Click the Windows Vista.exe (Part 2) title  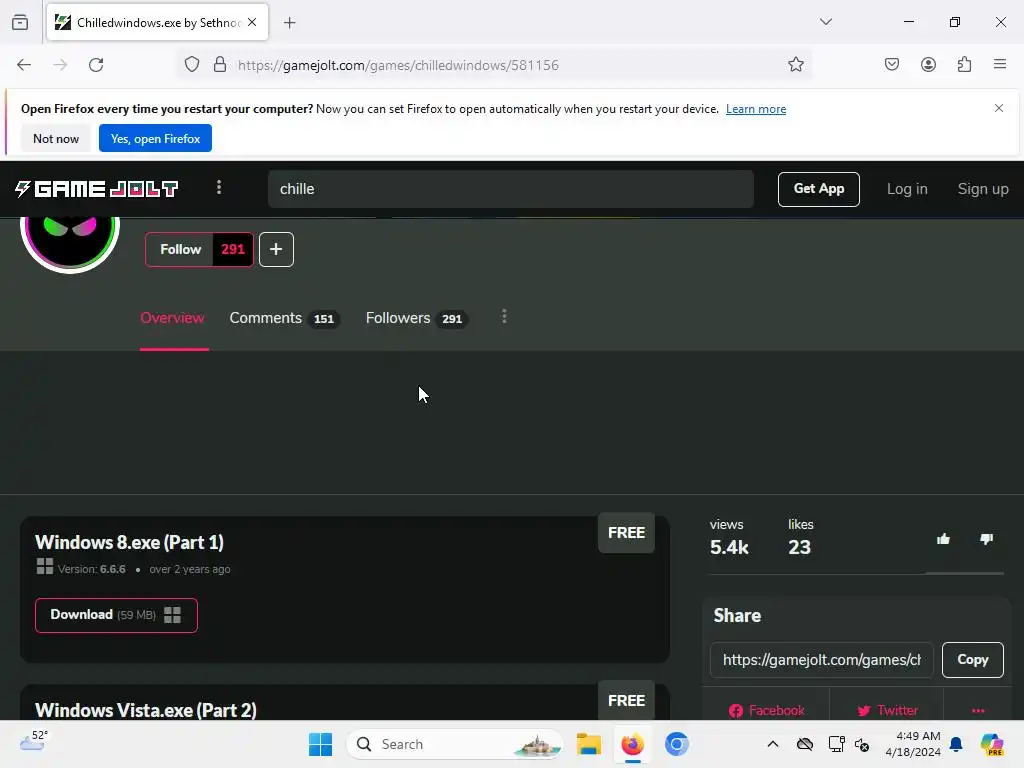click(x=146, y=710)
